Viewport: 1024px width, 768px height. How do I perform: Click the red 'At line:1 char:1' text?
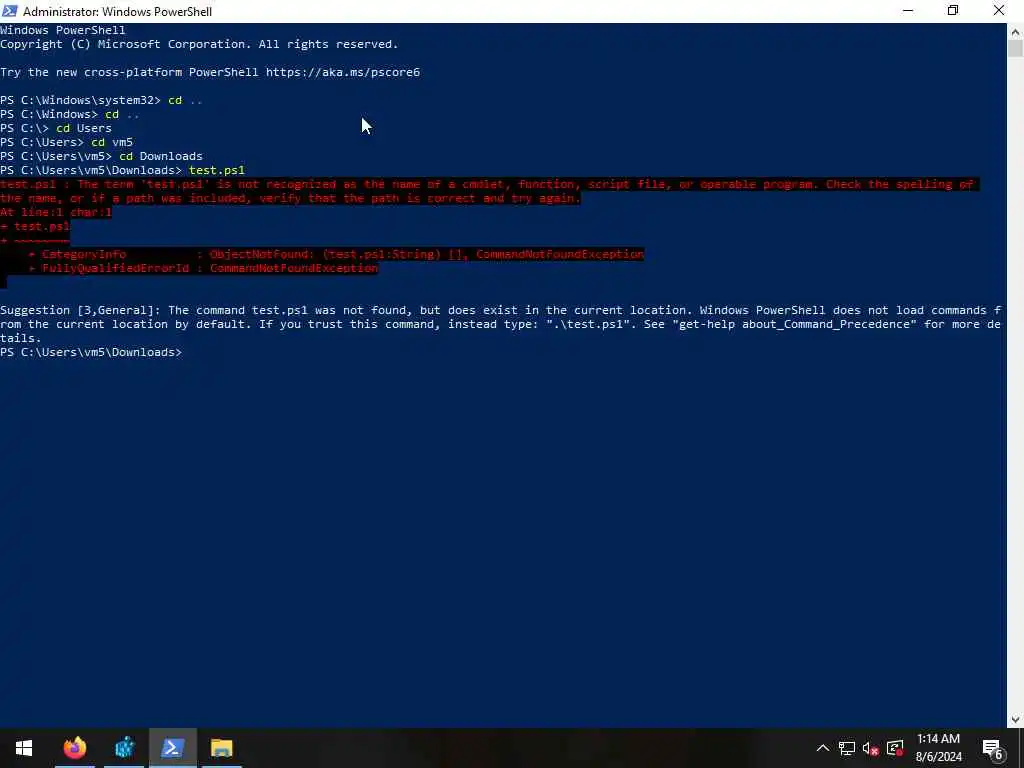56,212
